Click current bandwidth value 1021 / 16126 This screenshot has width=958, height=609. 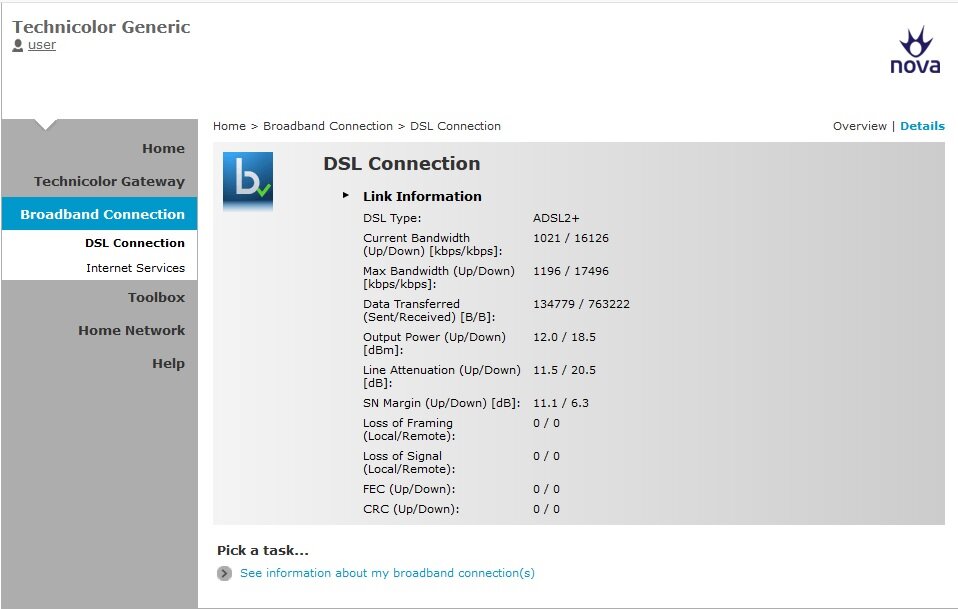(571, 238)
